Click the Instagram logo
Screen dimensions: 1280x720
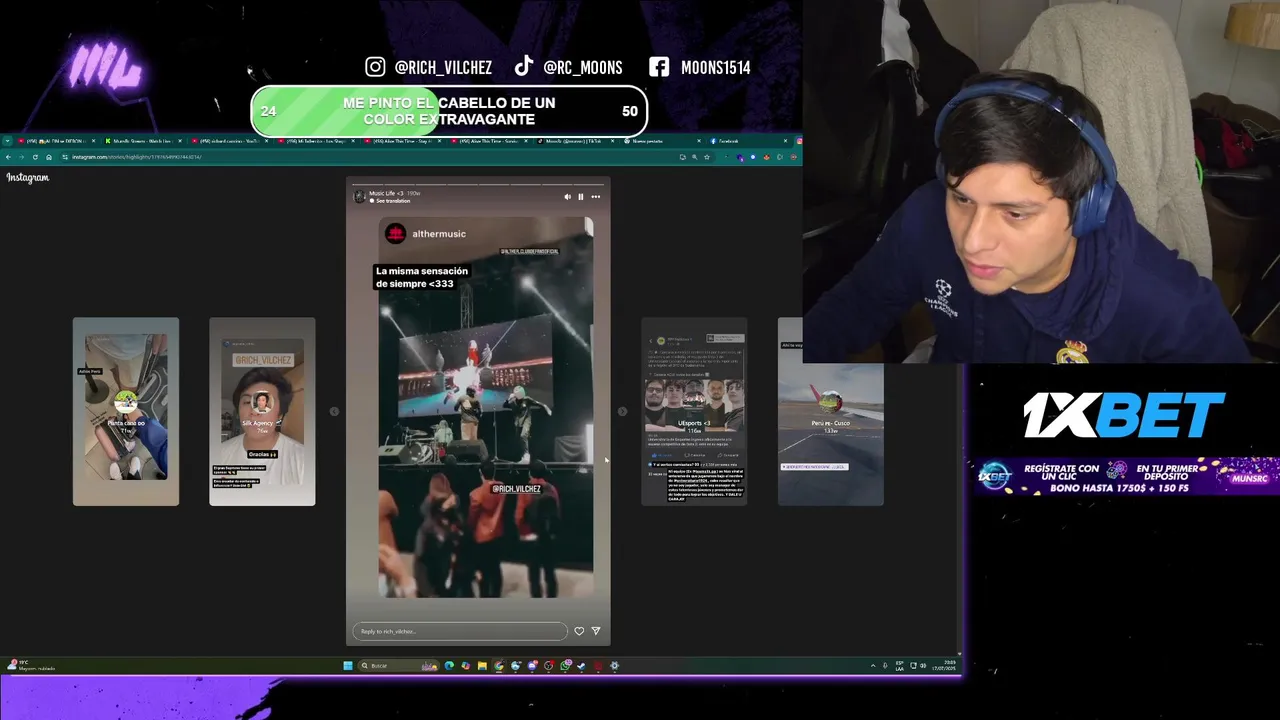pyautogui.click(x=28, y=178)
